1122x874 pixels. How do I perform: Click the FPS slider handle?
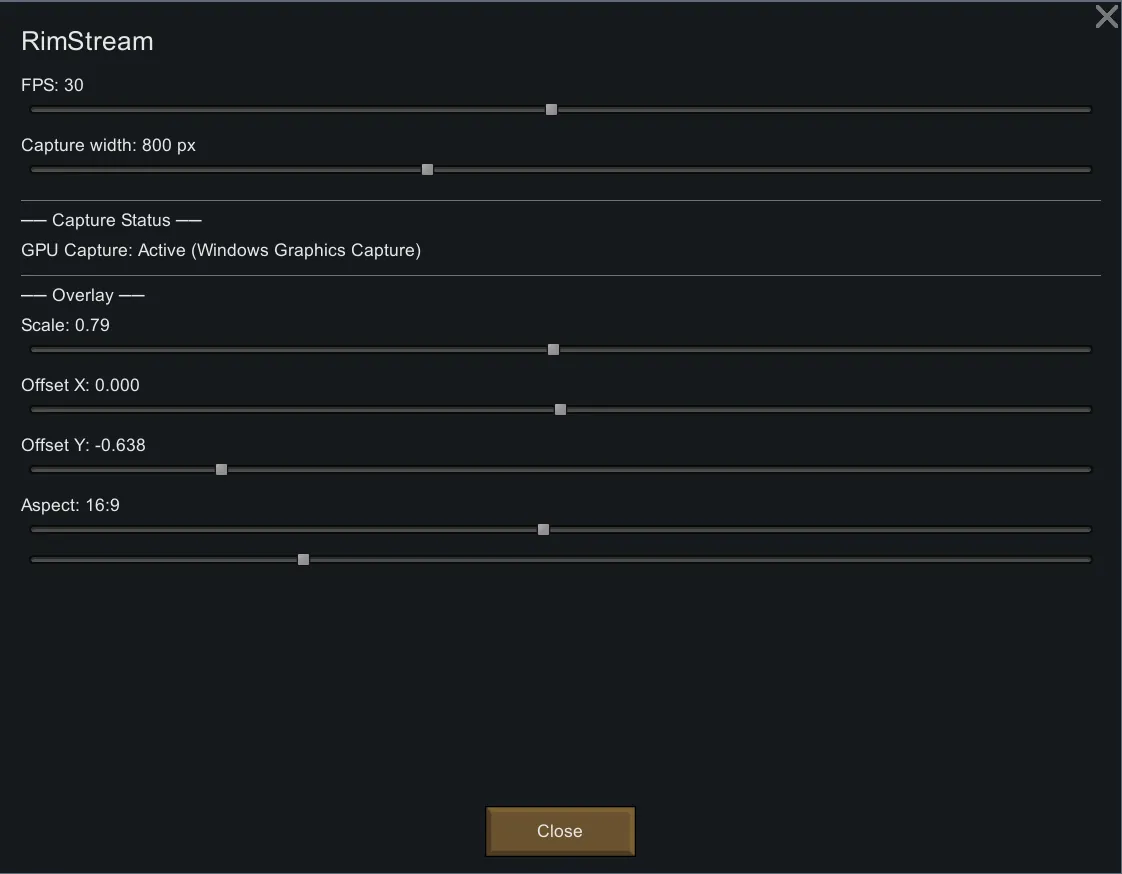coord(551,110)
